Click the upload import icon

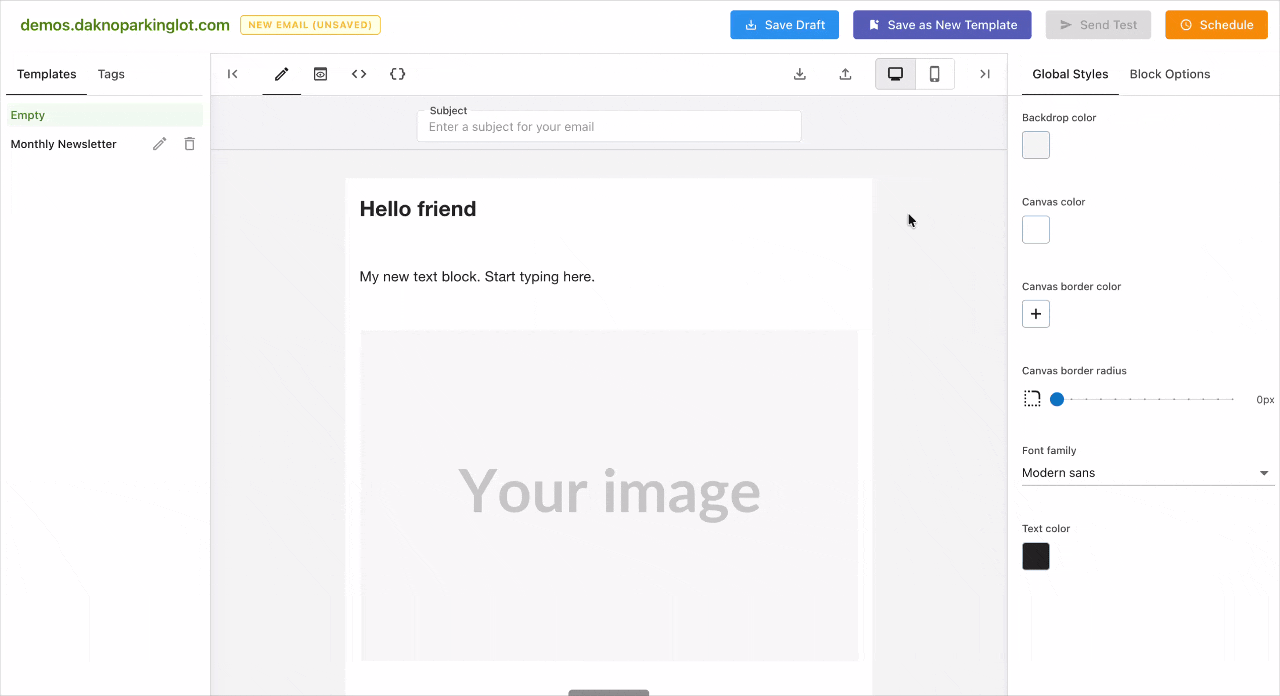click(x=845, y=74)
